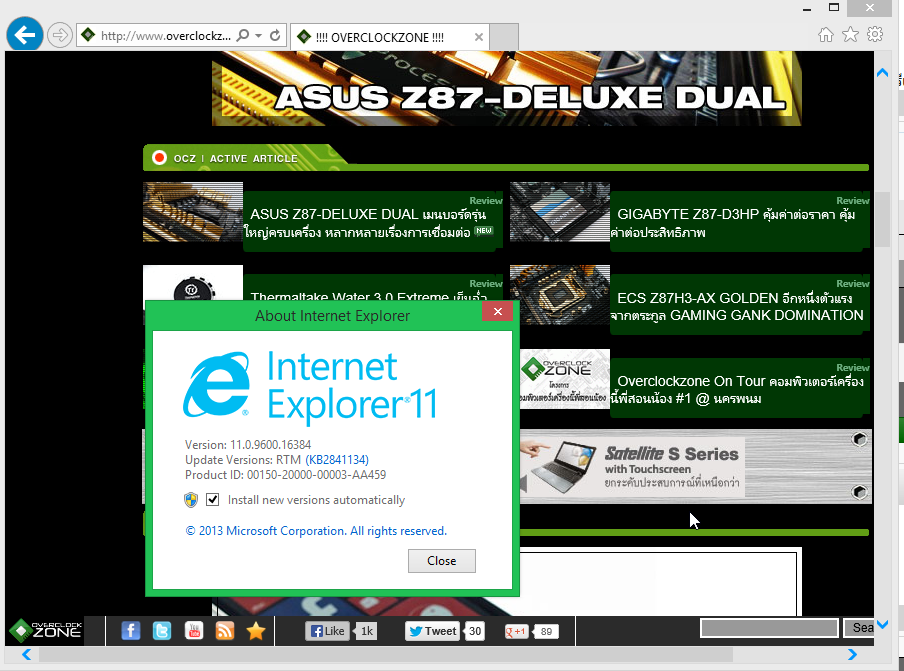The width and height of the screenshot is (904, 671).
Task: Click the gold star favorite icon
Action: point(256,631)
